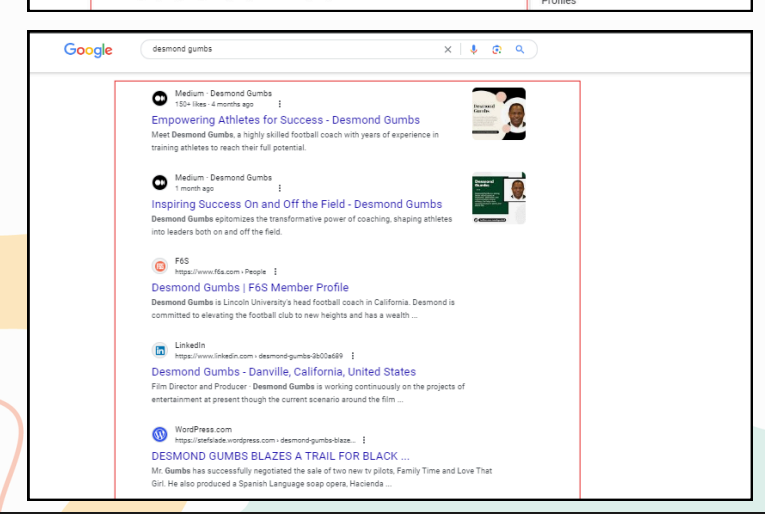Clear the search box with the X icon

[448, 49]
